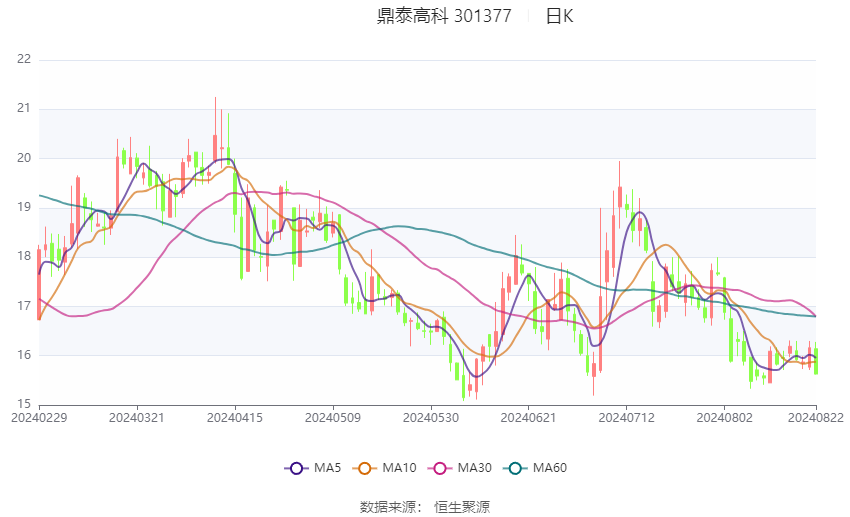Toggle the MA10 legend marker
Image resolution: width=850 pixels, height=517 pixels.
pos(364,468)
